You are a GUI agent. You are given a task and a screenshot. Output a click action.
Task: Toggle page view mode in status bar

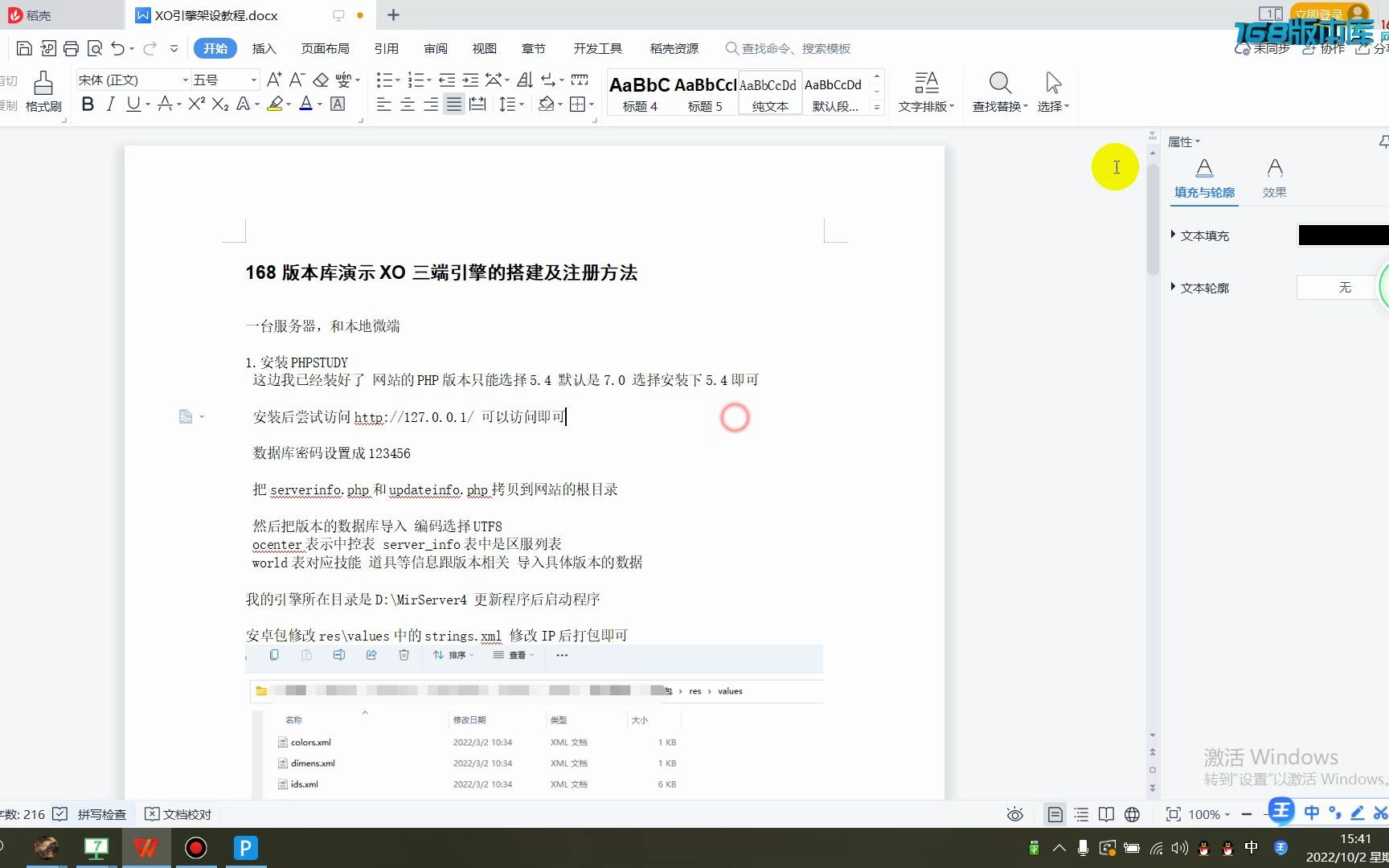coord(1055,814)
